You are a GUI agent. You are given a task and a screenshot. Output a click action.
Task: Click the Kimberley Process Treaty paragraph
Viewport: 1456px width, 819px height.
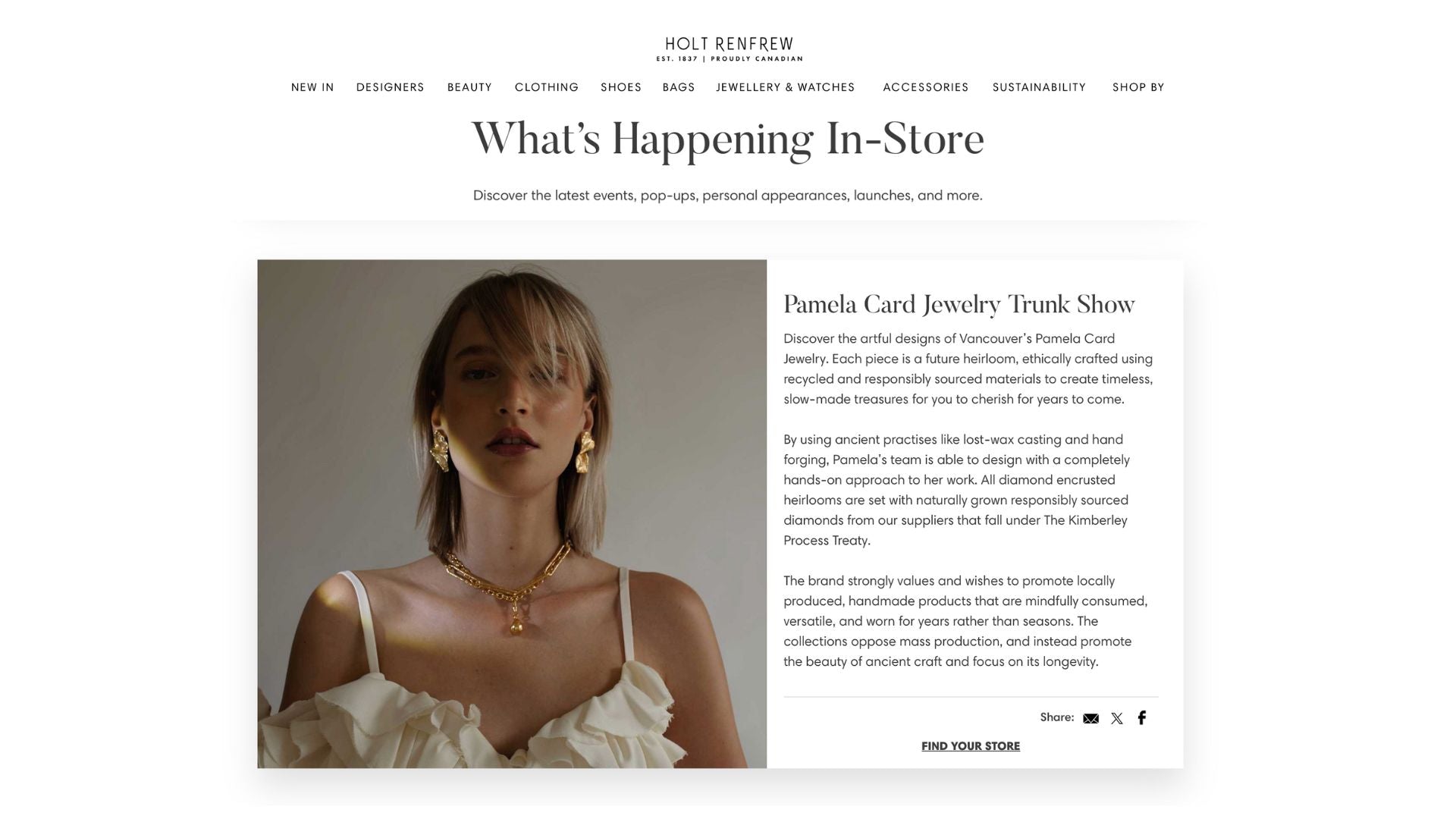pyautogui.click(x=957, y=490)
